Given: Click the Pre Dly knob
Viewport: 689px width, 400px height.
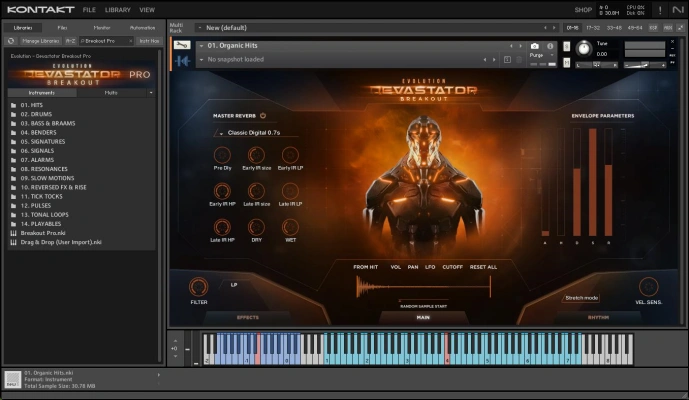Looking at the screenshot, I should tap(222, 155).
